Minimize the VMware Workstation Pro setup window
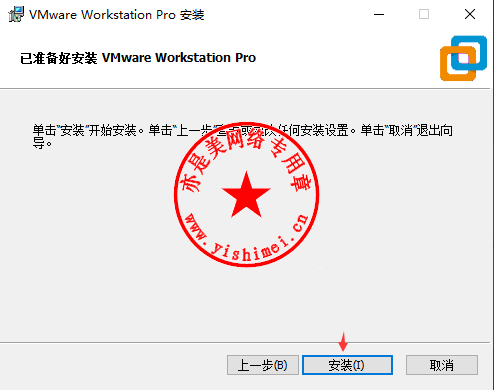 [379, 14]
